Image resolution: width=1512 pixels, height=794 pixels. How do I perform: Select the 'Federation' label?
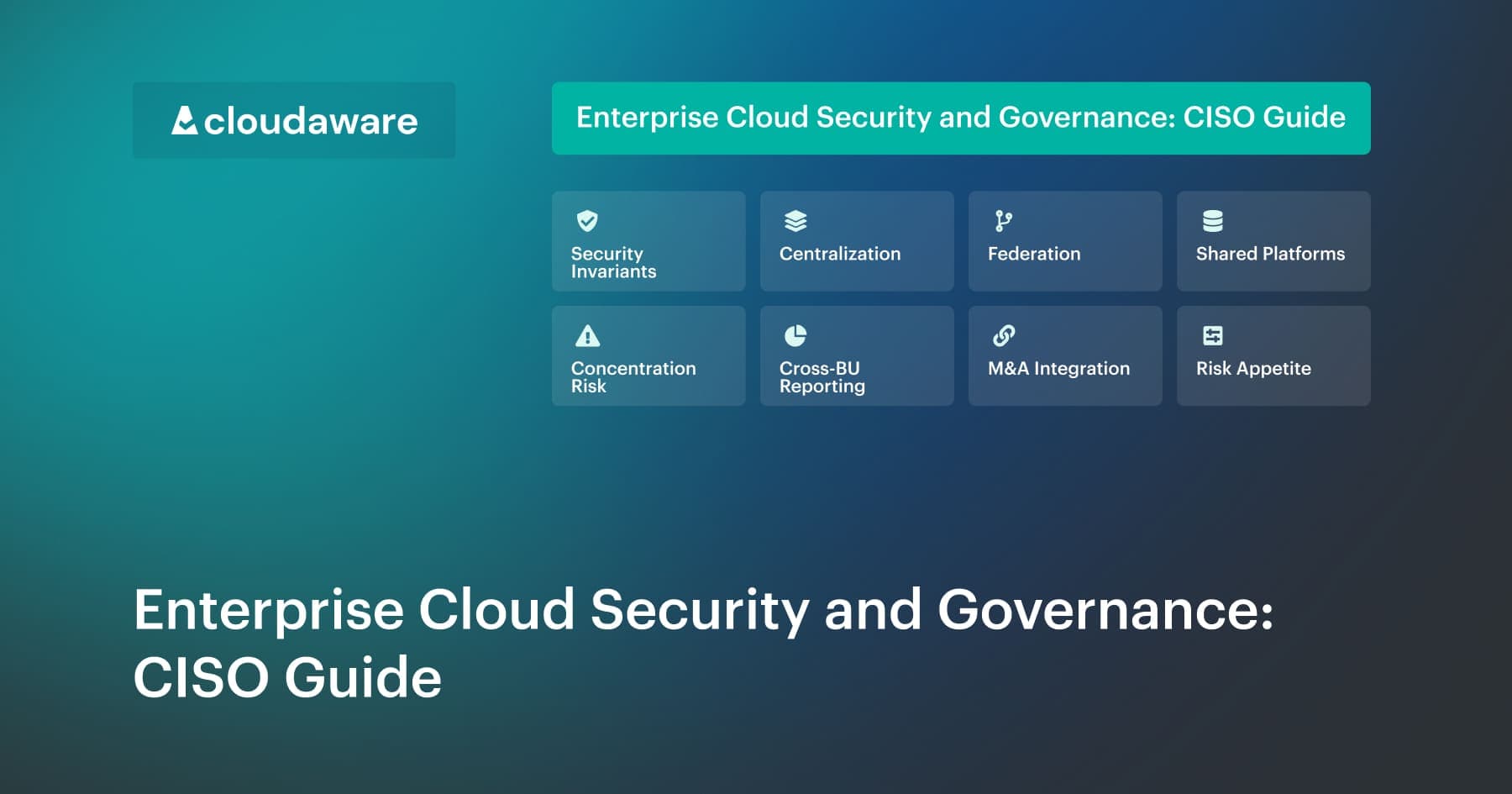[x=1034, y=254]
